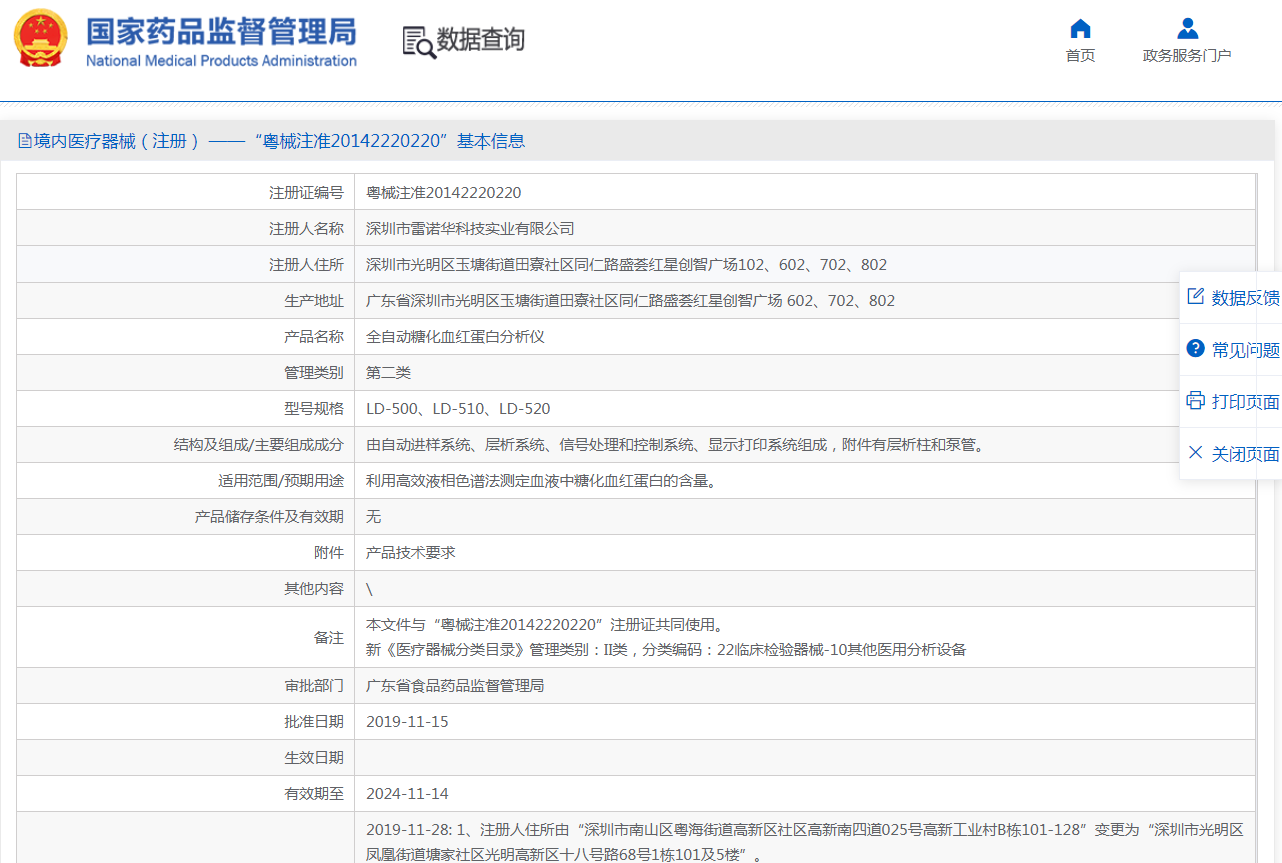Click the 常见问题 question mark icon
1282x863 pixels.
pyautogui.click(x=1195, y=349)
